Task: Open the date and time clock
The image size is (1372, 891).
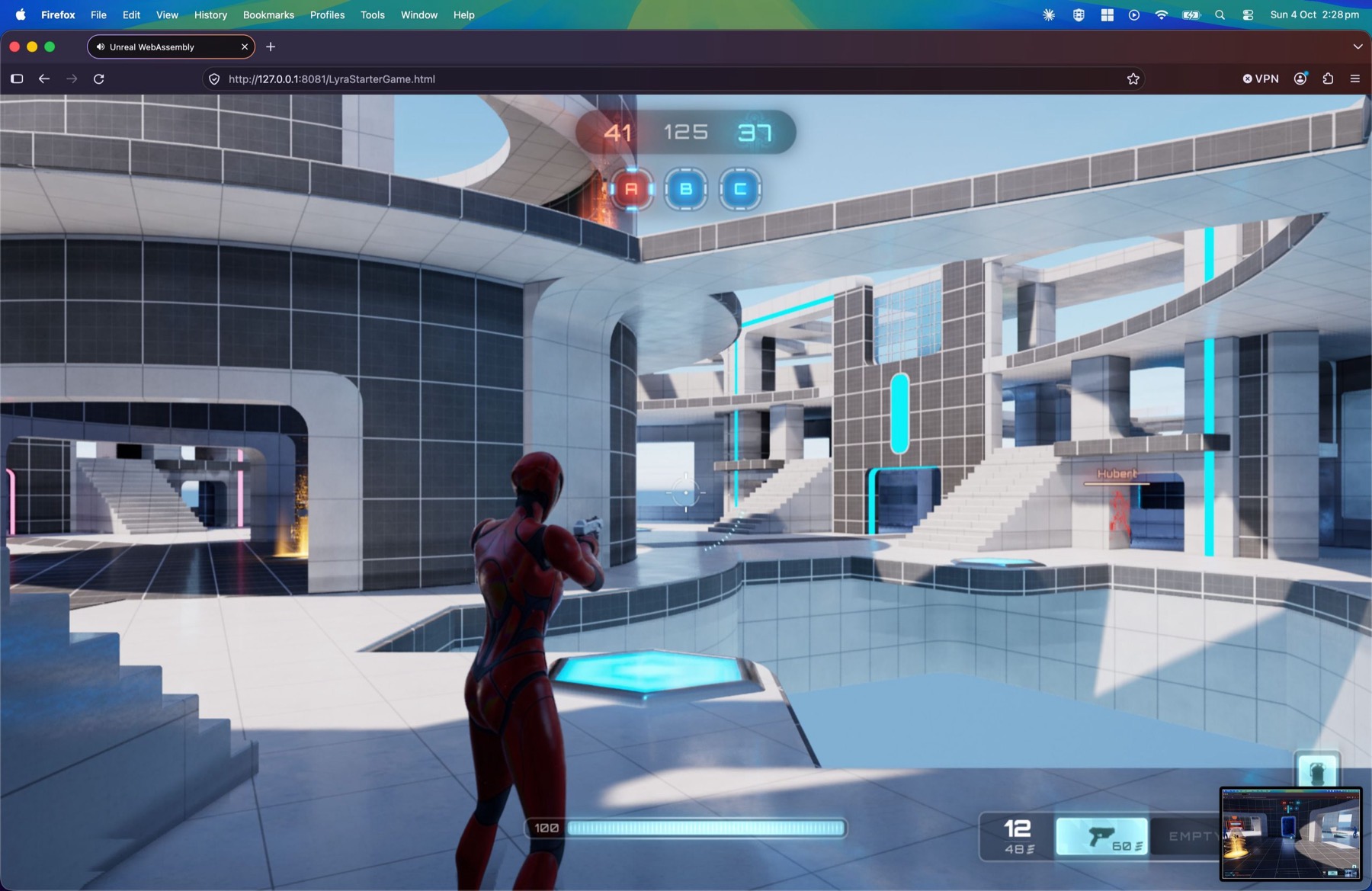Action: click(x=1314, y=14)
